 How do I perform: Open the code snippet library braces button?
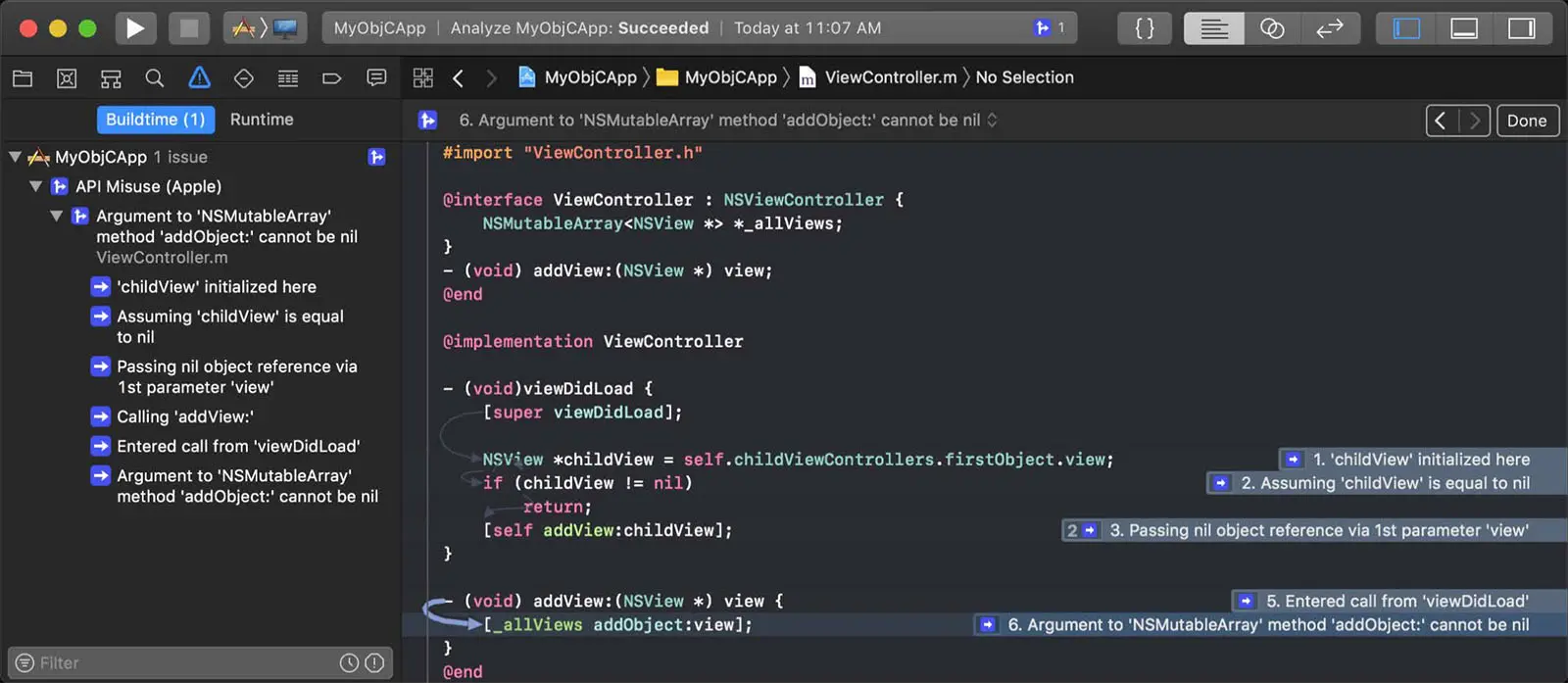(x=1145, y=28)
